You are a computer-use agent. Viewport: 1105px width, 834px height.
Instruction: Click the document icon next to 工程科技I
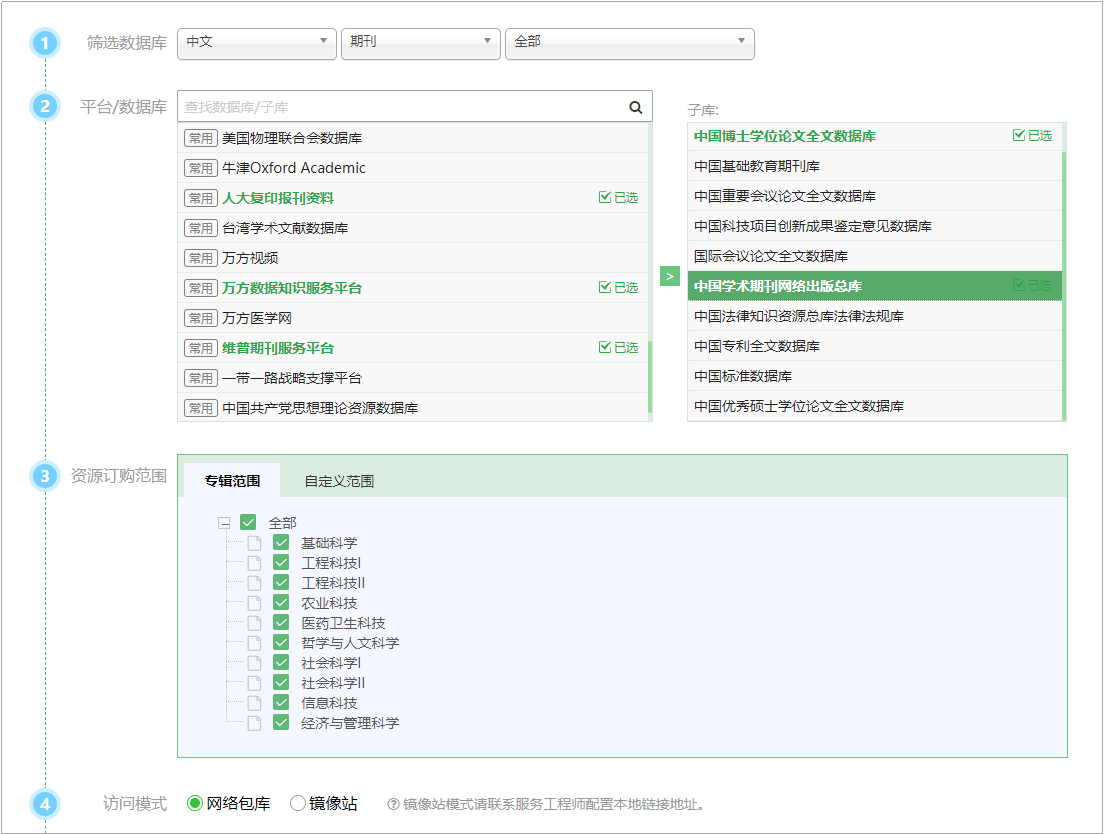(254, 563)
